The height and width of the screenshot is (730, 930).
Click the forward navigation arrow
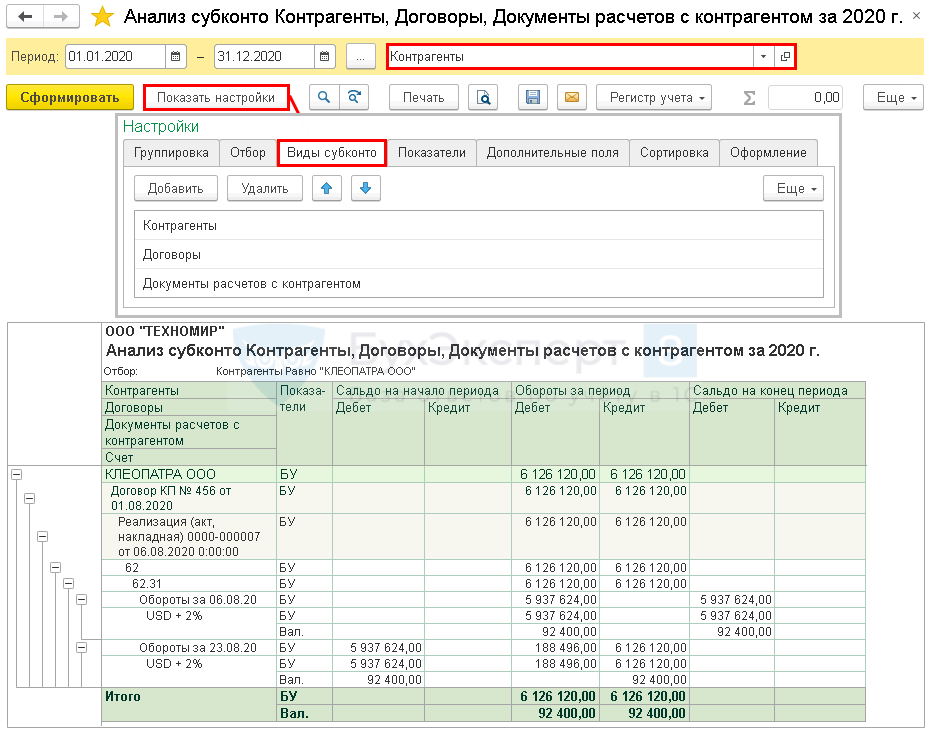(x=61, y=17)
